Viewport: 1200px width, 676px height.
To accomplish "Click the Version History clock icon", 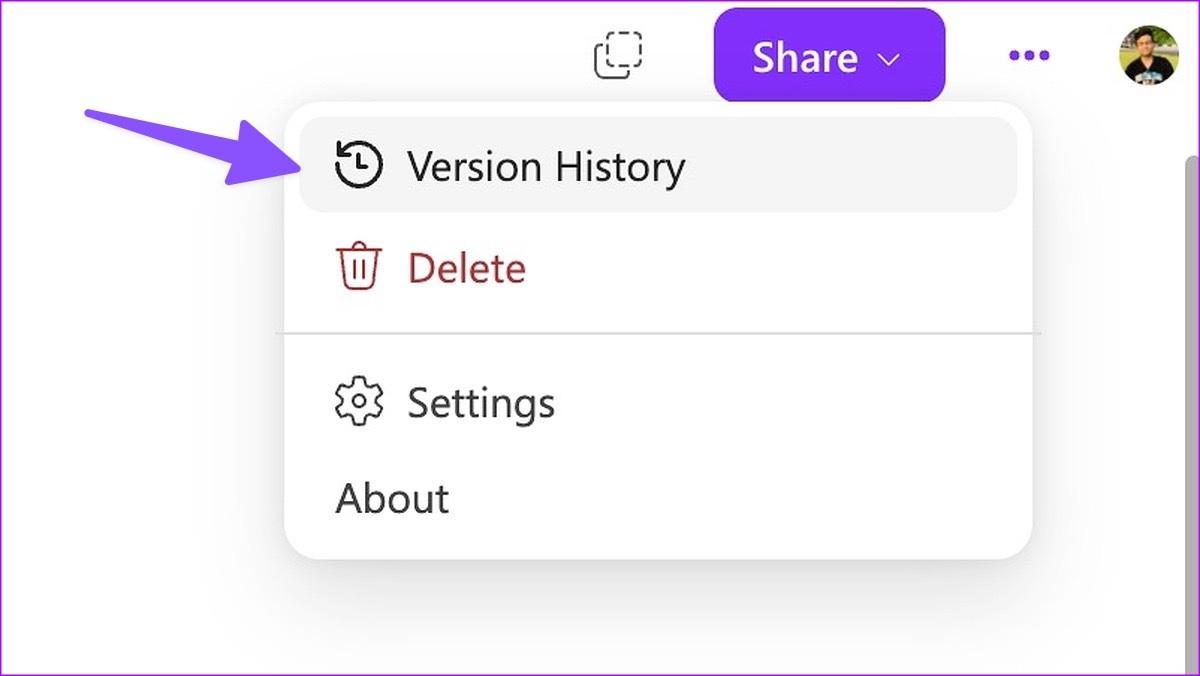I will tap(358, 165).
